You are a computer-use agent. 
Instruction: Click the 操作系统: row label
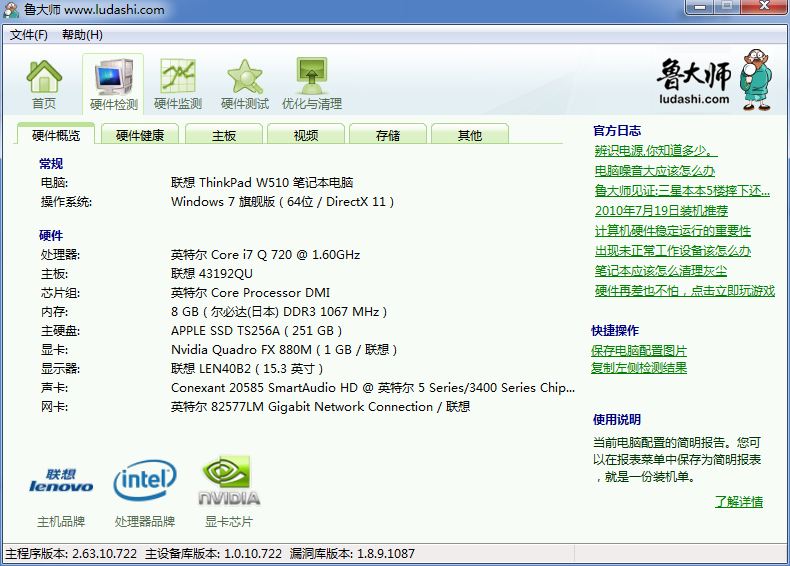(67, 202)
